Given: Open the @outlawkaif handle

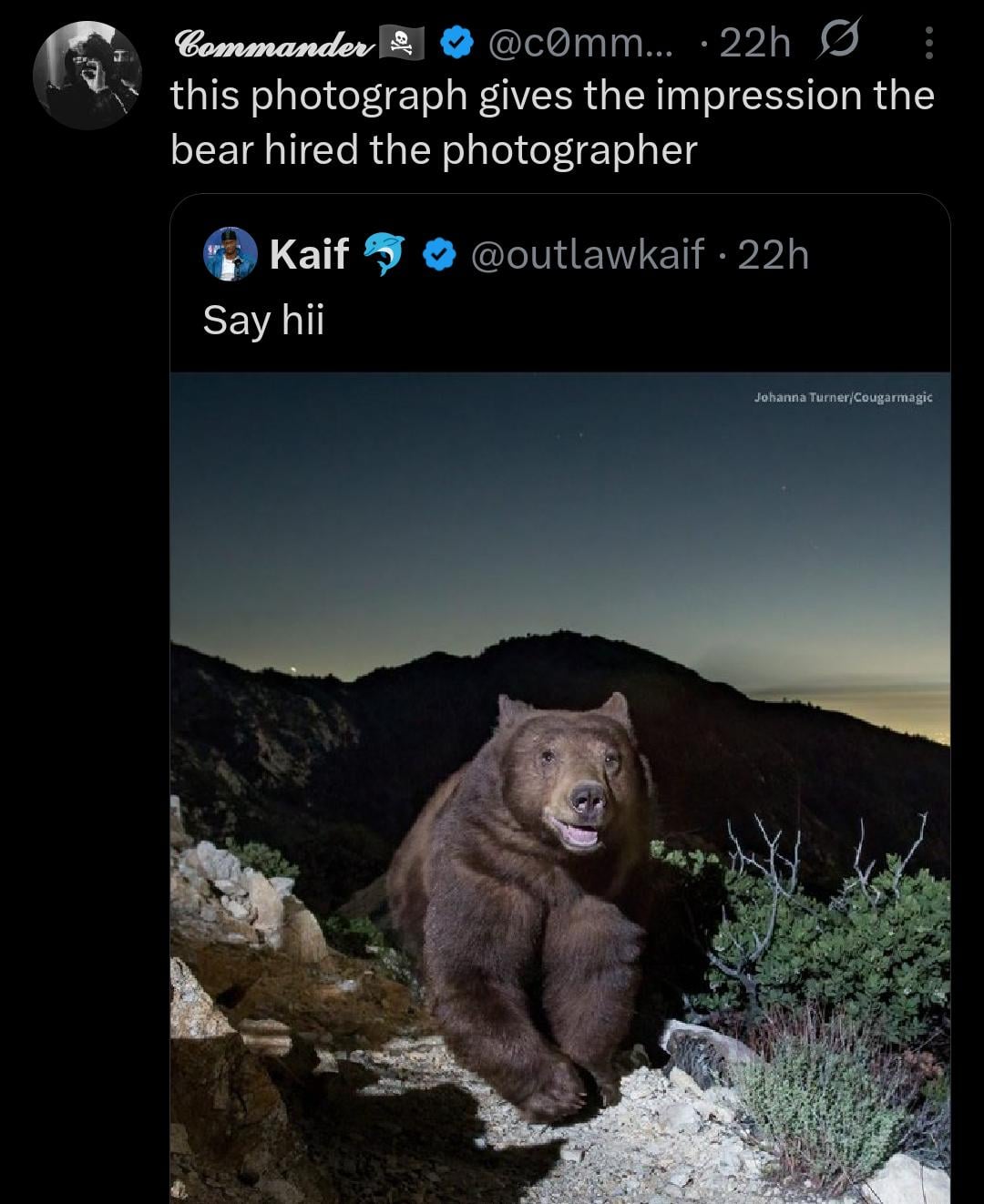Looking at the screenshot, I should click(588, 254).
